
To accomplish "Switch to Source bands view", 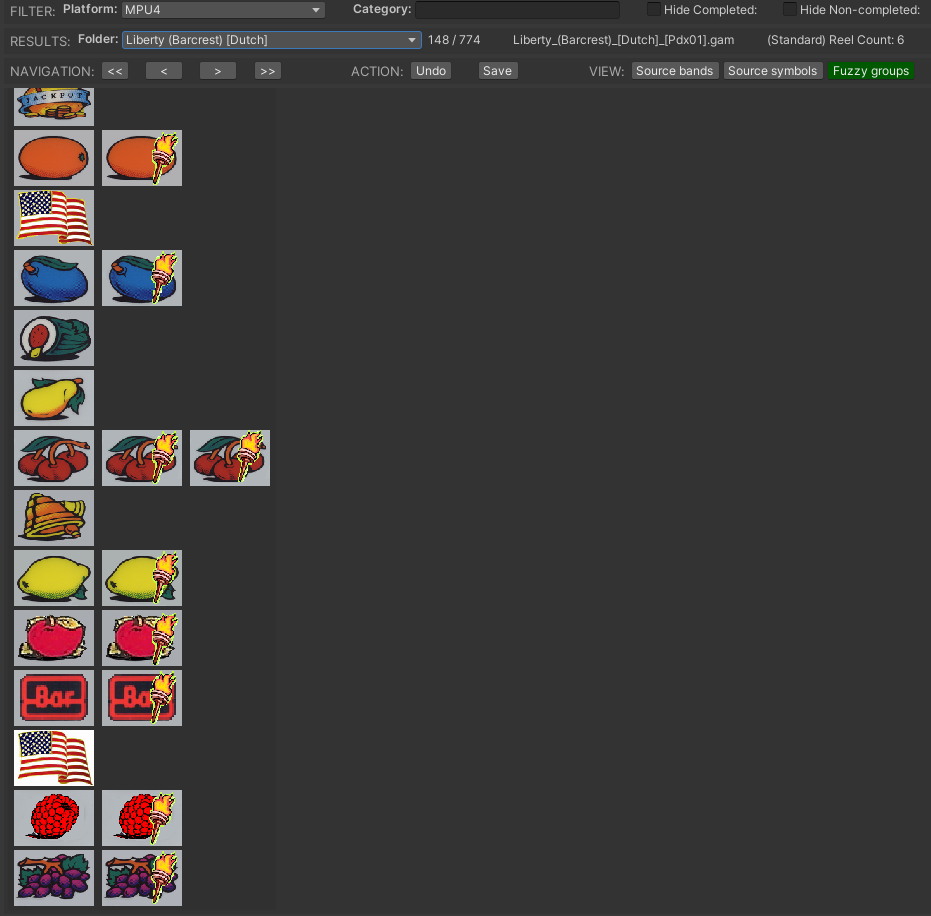I will 675,71.
